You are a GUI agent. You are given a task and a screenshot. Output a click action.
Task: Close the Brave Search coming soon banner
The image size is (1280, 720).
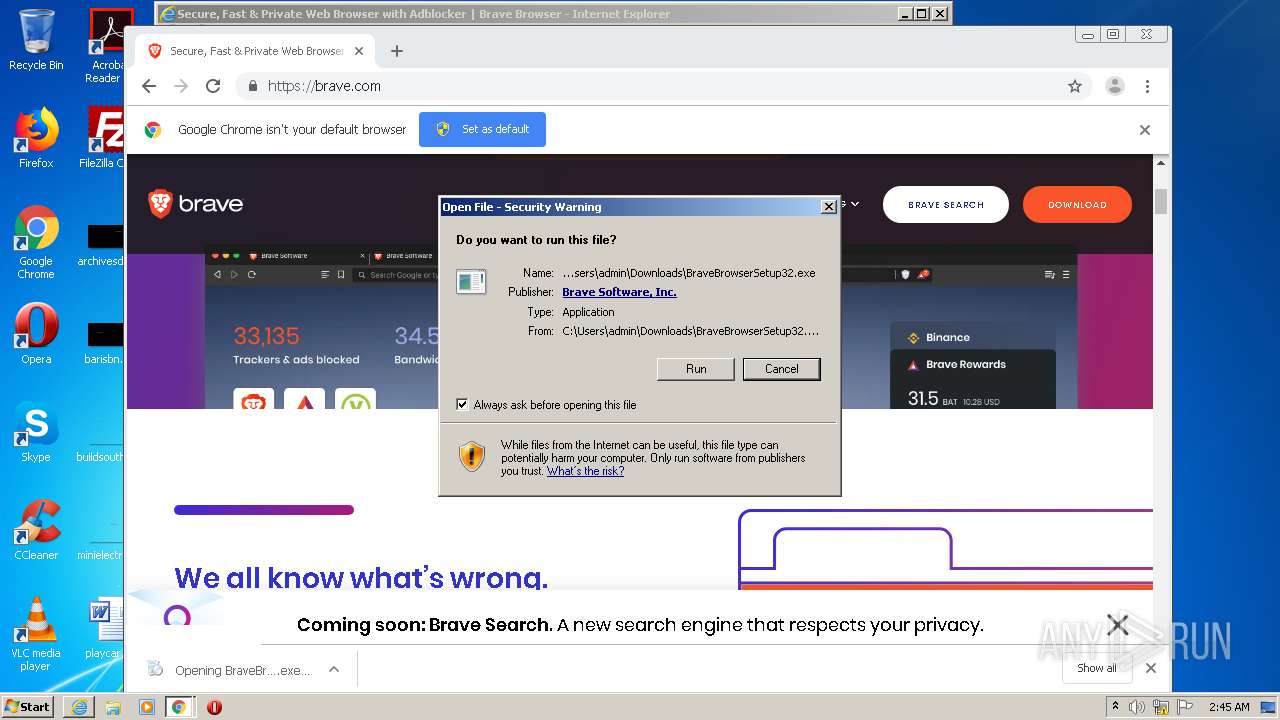point(1118,625)
